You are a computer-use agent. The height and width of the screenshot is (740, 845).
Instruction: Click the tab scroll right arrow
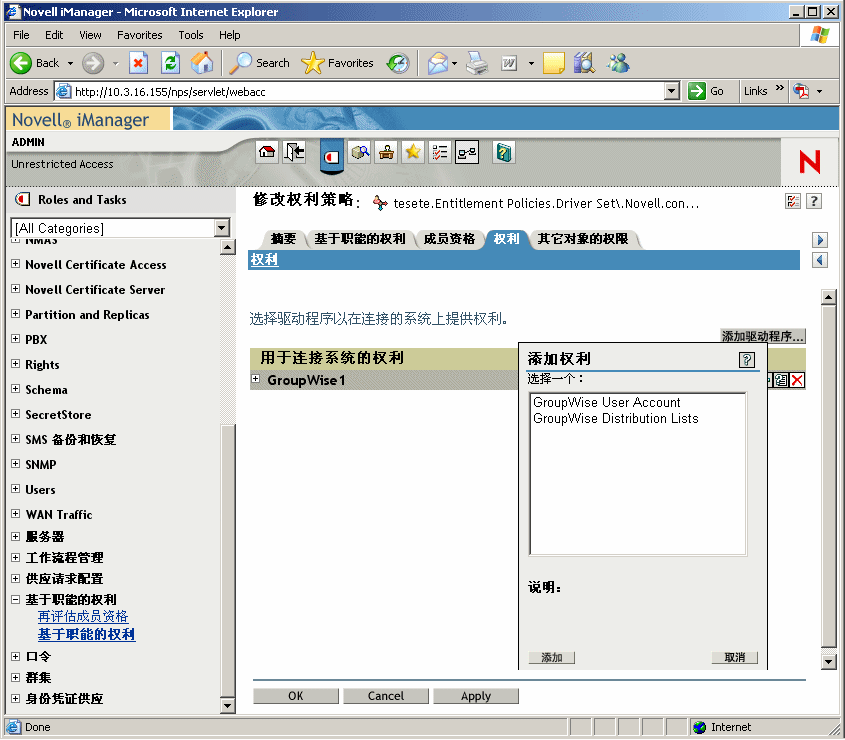point(820,240)
